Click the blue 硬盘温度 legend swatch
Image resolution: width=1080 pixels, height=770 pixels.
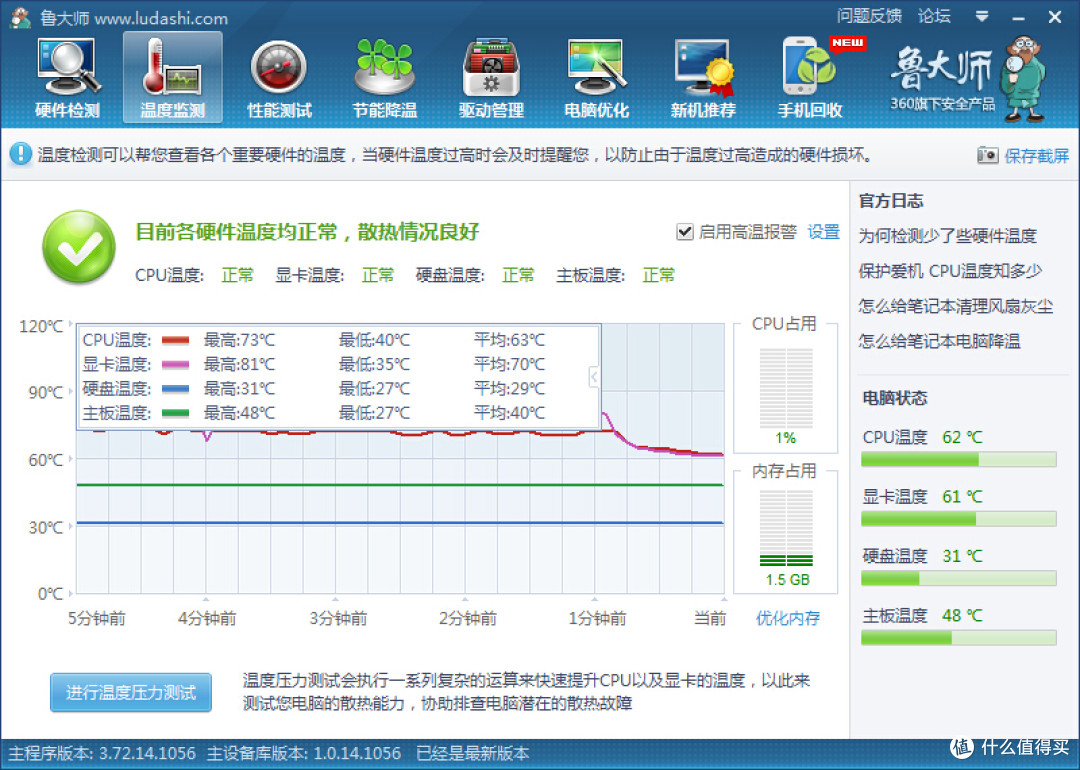(x=175, y=389)
